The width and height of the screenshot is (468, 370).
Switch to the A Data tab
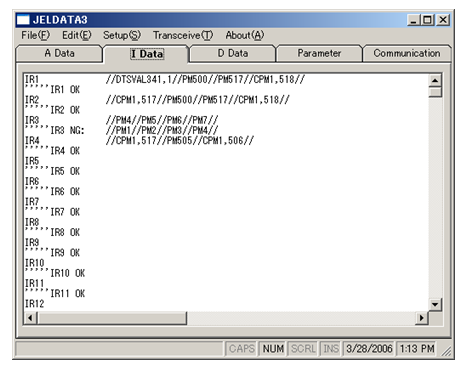(x=59, y=53)
